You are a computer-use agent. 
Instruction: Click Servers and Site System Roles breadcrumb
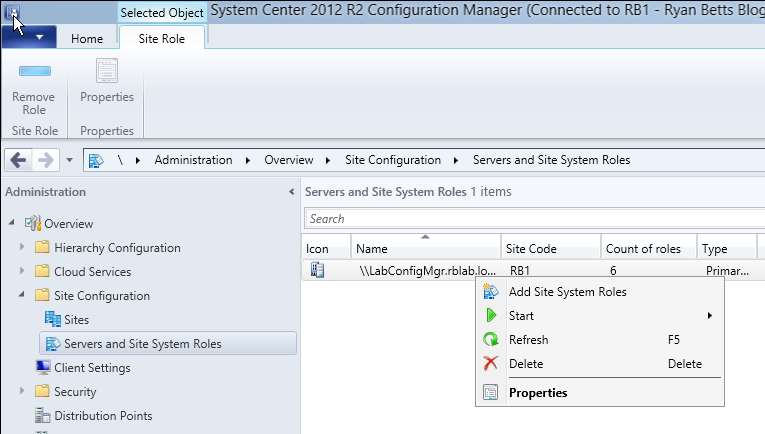(551, 160)
